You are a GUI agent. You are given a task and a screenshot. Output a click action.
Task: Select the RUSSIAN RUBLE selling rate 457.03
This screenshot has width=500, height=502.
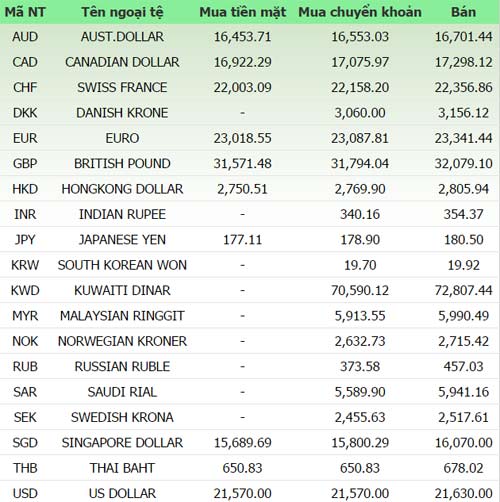coord(463,367)
